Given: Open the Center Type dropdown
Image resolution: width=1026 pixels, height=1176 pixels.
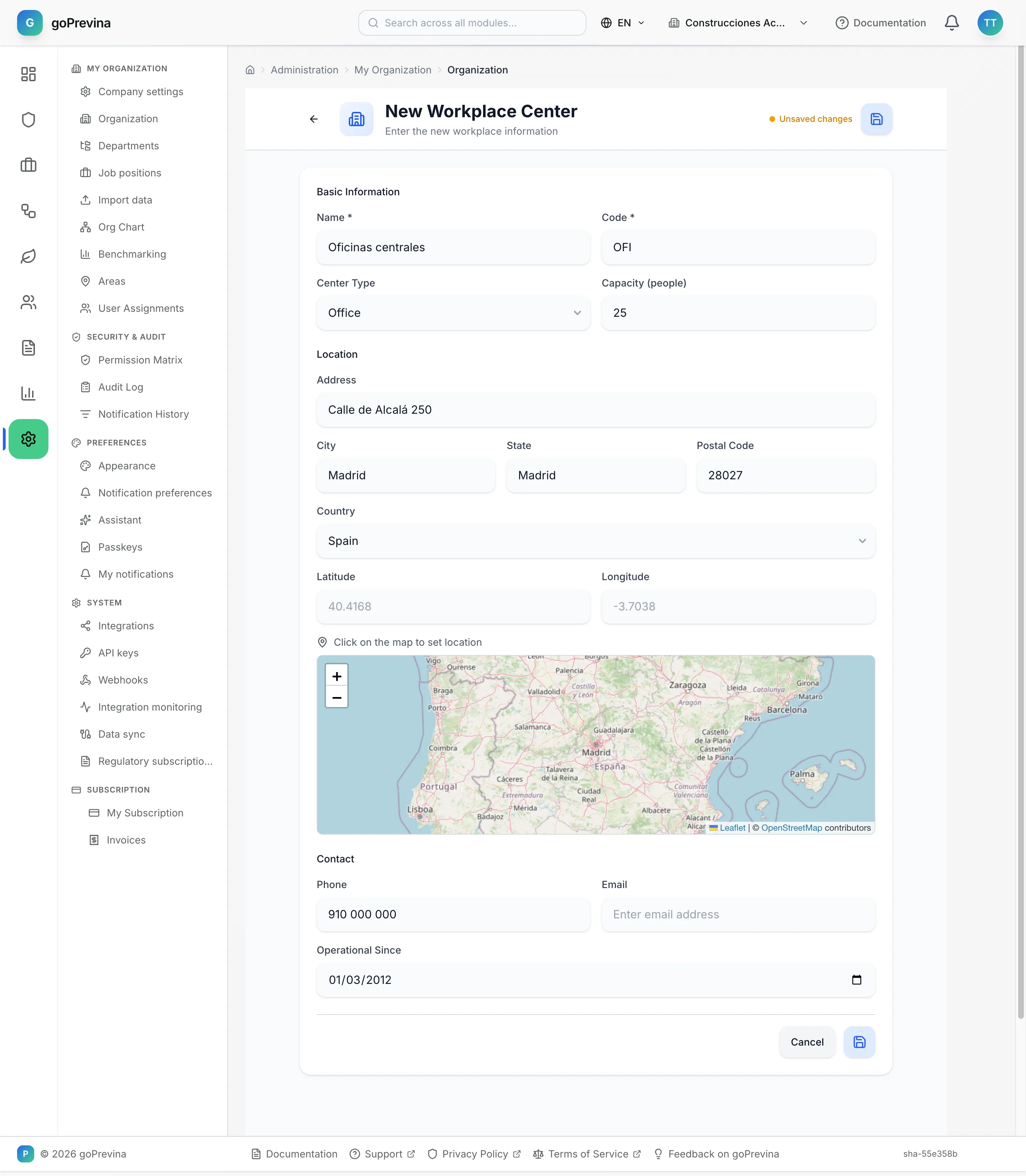Looking at the screenshot, I should pyautogui.click(x=453, y=313).
